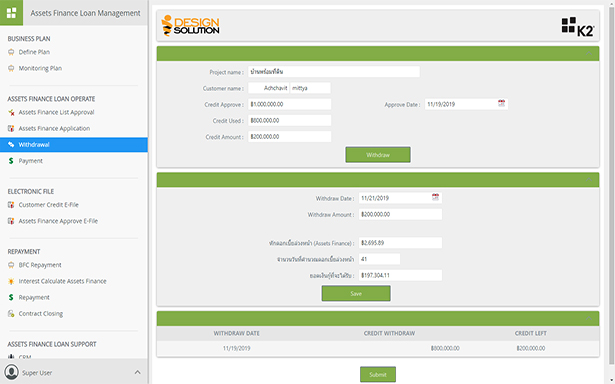Click the Payment dollar icon
Screen dimensions: 615x384
[x=11, y=161]
